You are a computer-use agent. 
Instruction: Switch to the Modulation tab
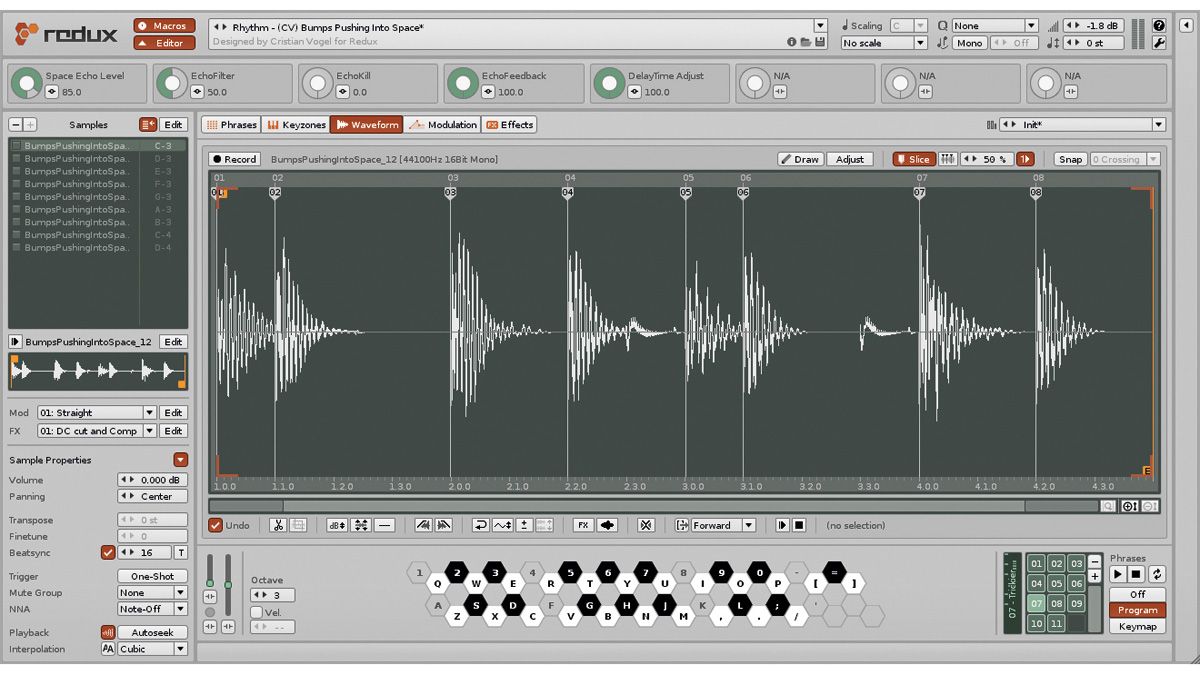pyautogui.click(x=444, y=125)
